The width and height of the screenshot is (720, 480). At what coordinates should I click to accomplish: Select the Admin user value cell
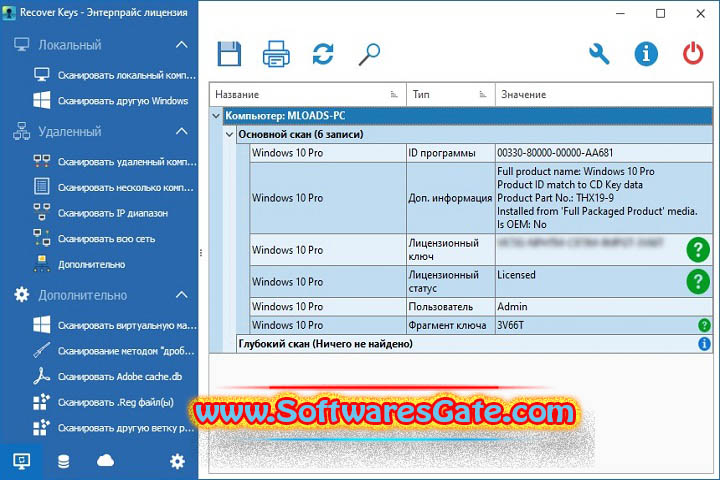604,306
